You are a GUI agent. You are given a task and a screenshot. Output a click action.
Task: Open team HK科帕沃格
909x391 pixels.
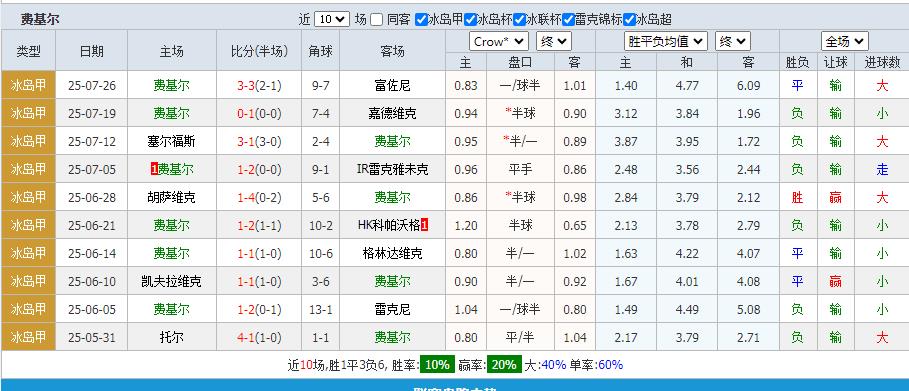coord(389,225)
